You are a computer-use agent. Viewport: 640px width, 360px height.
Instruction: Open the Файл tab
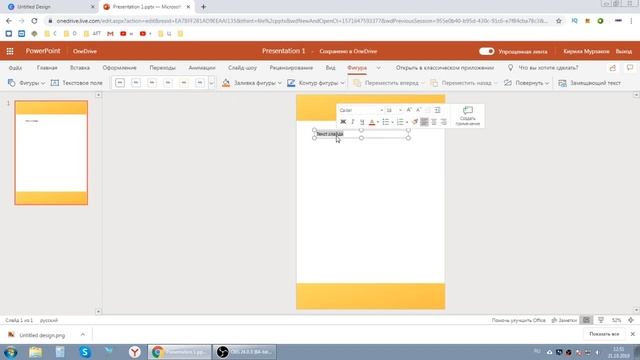[x=15, y=68]
